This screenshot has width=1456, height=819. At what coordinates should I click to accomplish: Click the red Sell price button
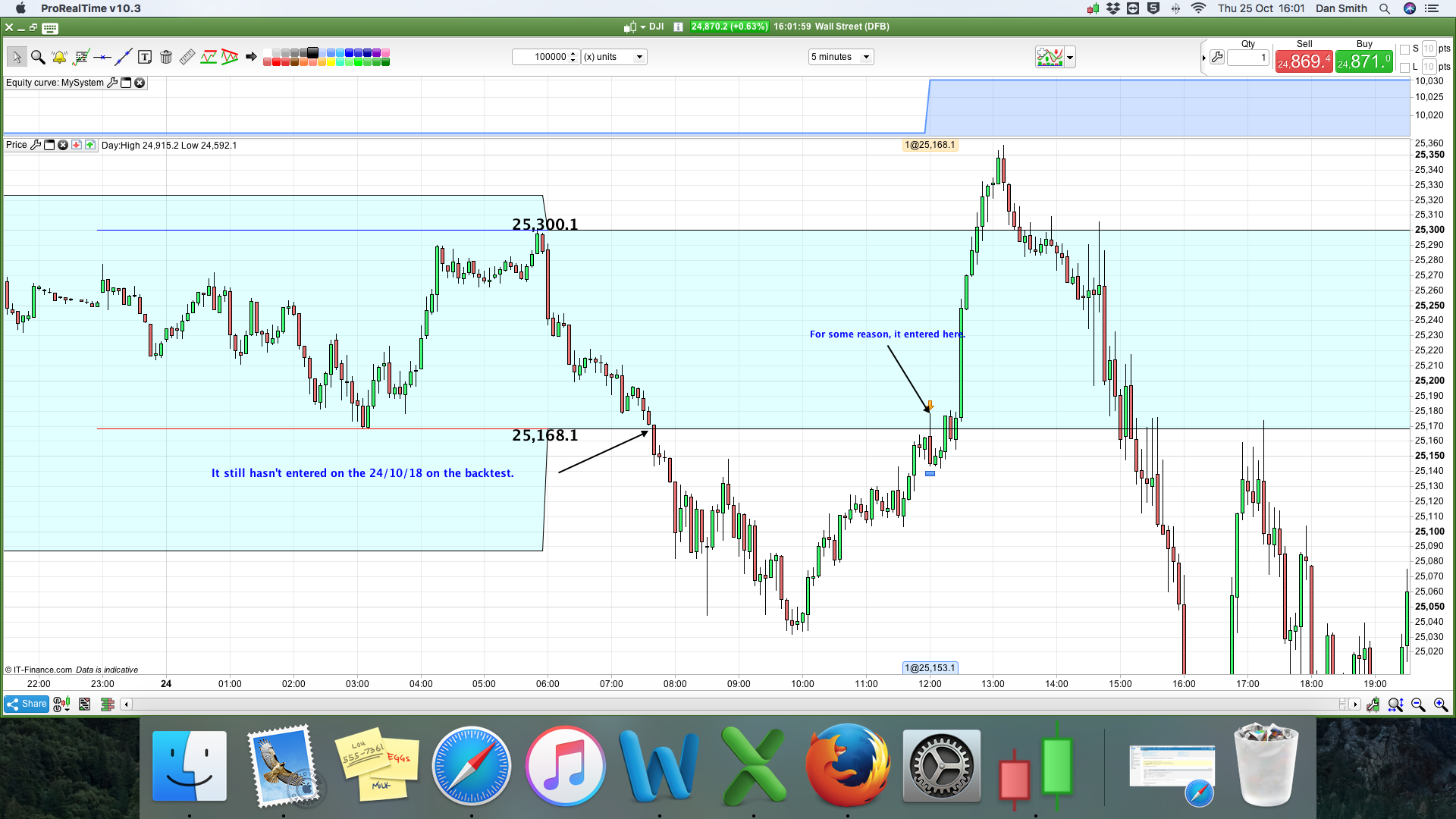pyautogui.click(x=1303, y=61)
